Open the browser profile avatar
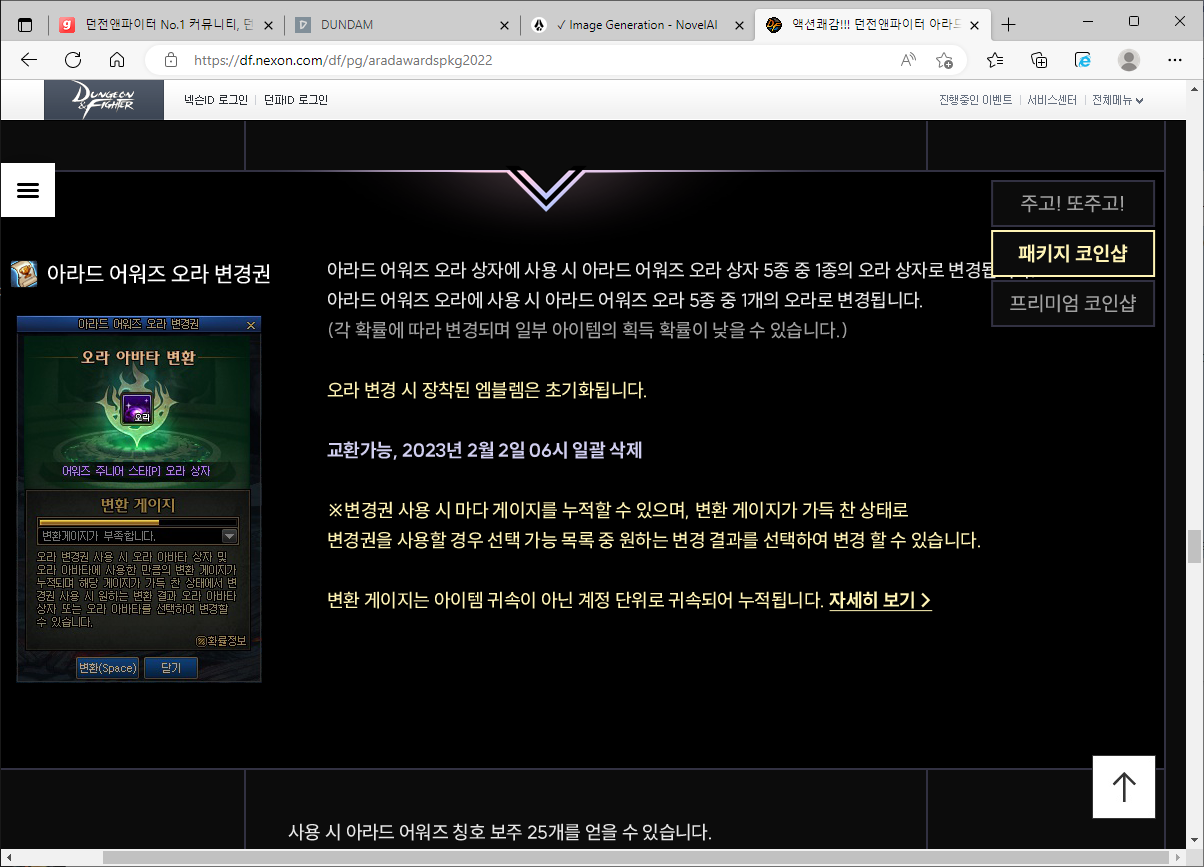 (1129, 60)
